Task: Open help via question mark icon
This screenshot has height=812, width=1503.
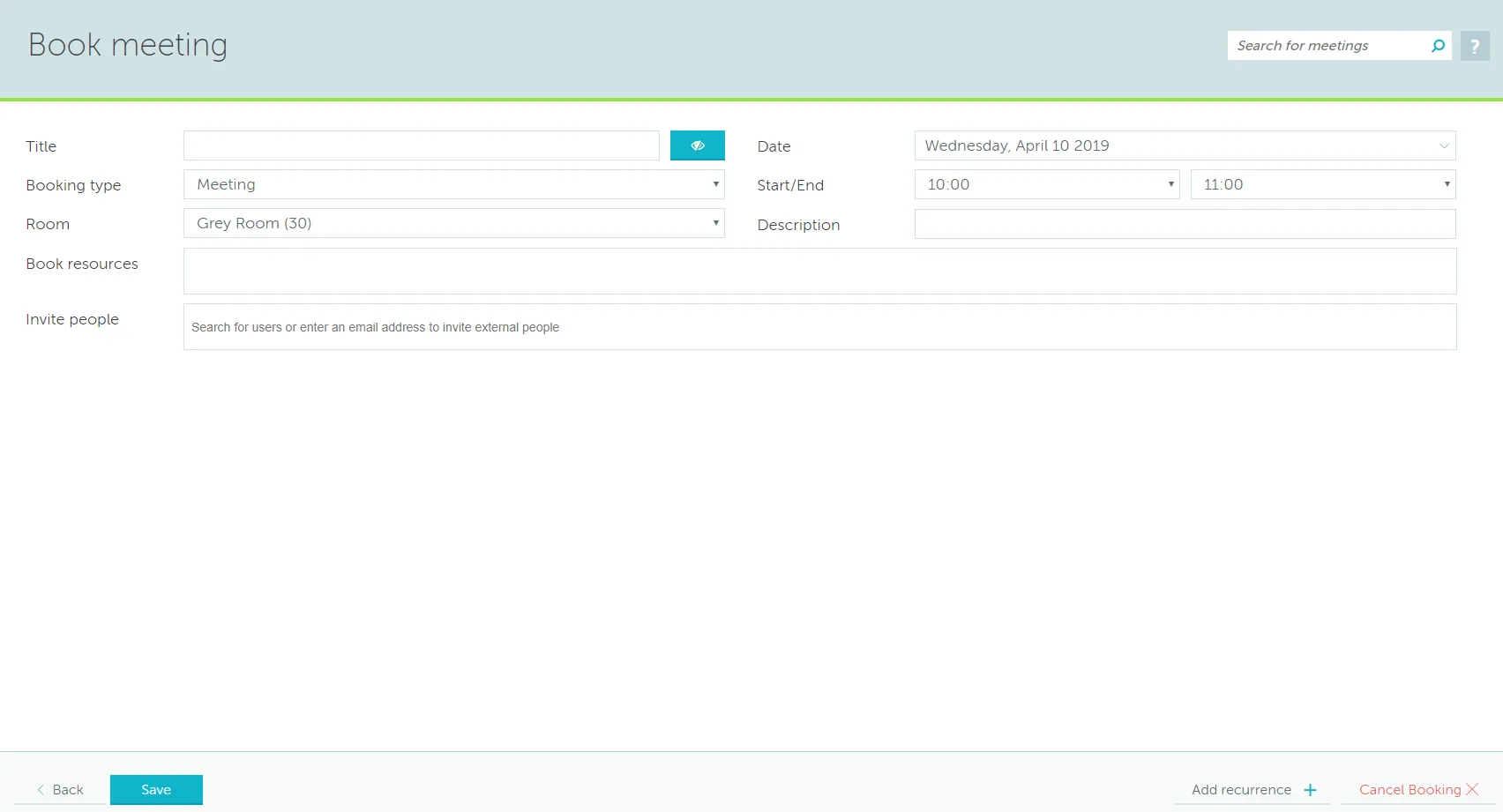Action: tap(1475, 46)
